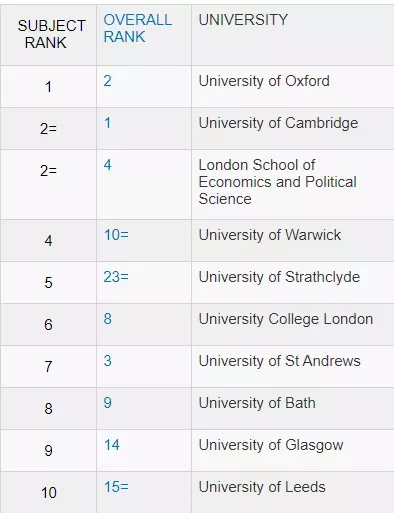Open the 15= overall rank link

[x=116, y=487]
